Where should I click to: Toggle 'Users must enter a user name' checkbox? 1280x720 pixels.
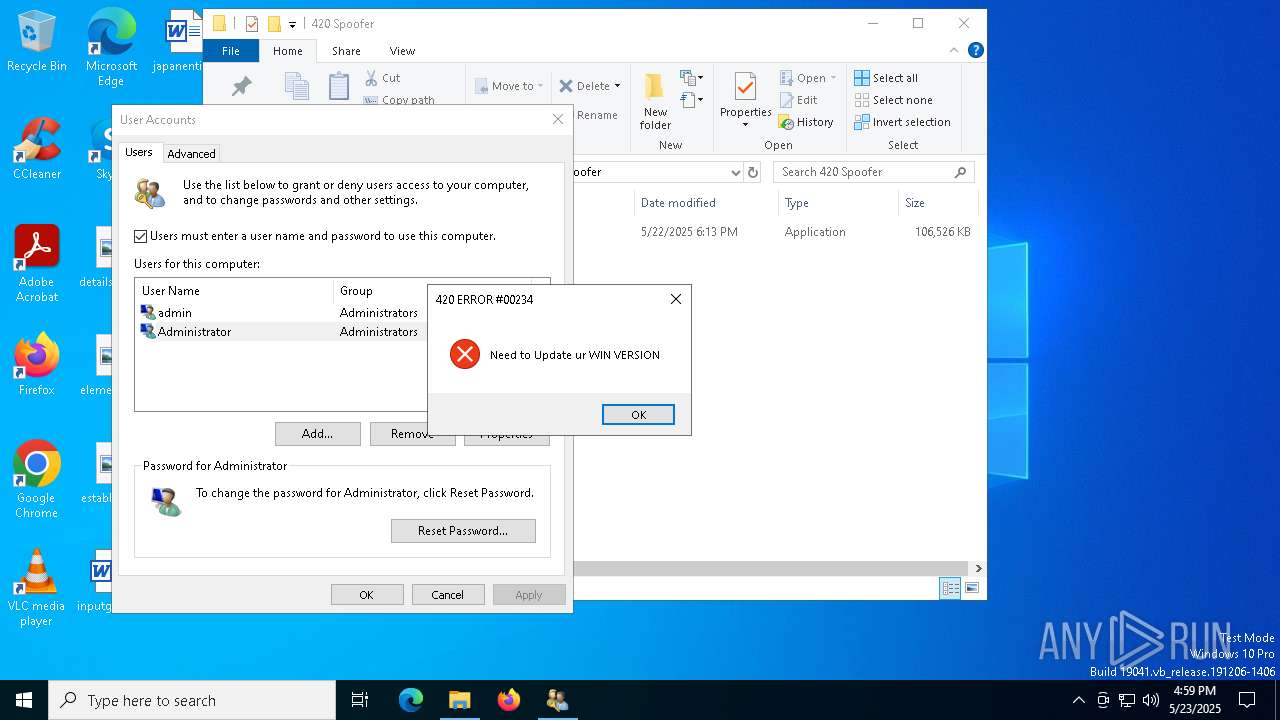click(141, 236)
